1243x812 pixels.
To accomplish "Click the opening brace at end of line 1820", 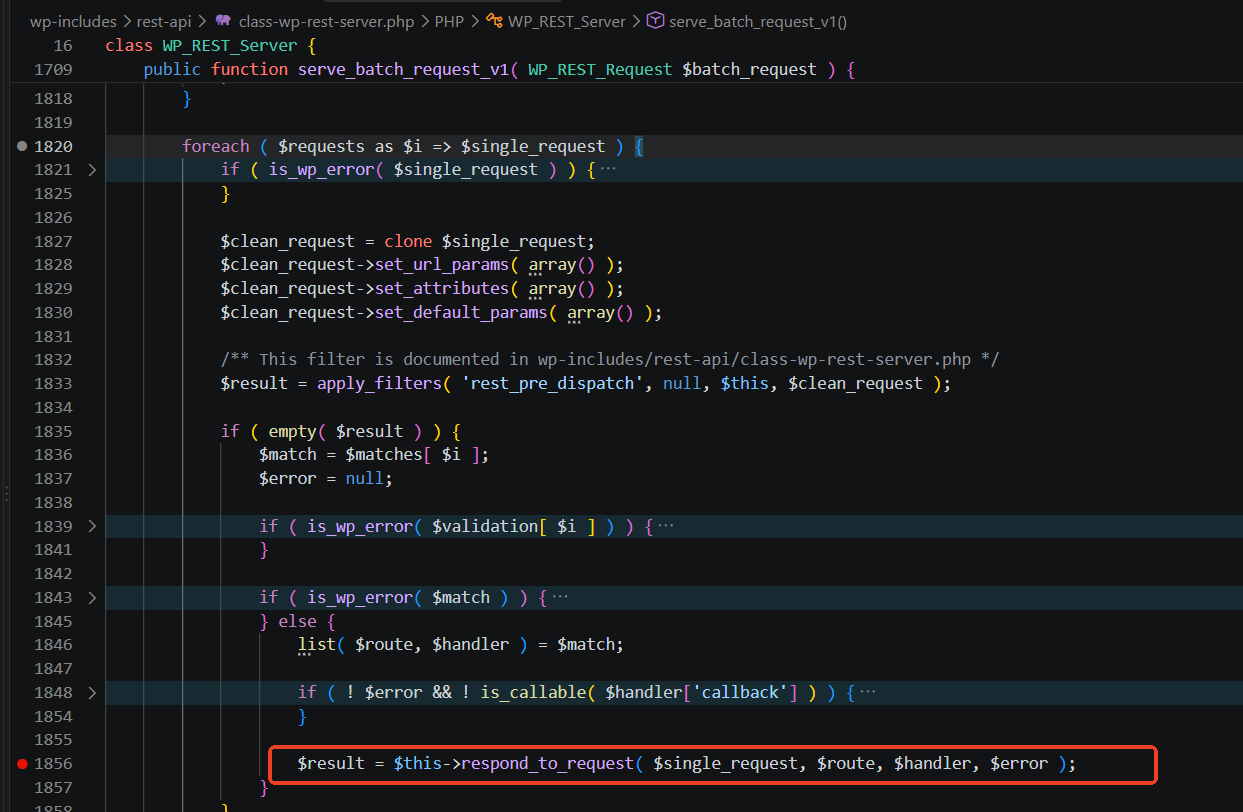I will [640, 146].
